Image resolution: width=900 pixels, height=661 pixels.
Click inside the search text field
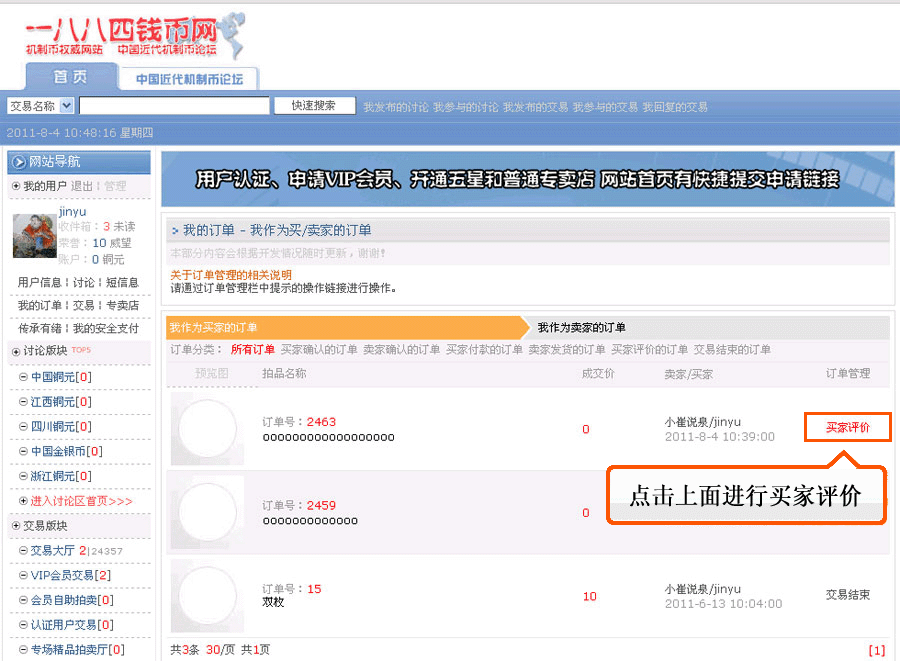pos(174,106)
